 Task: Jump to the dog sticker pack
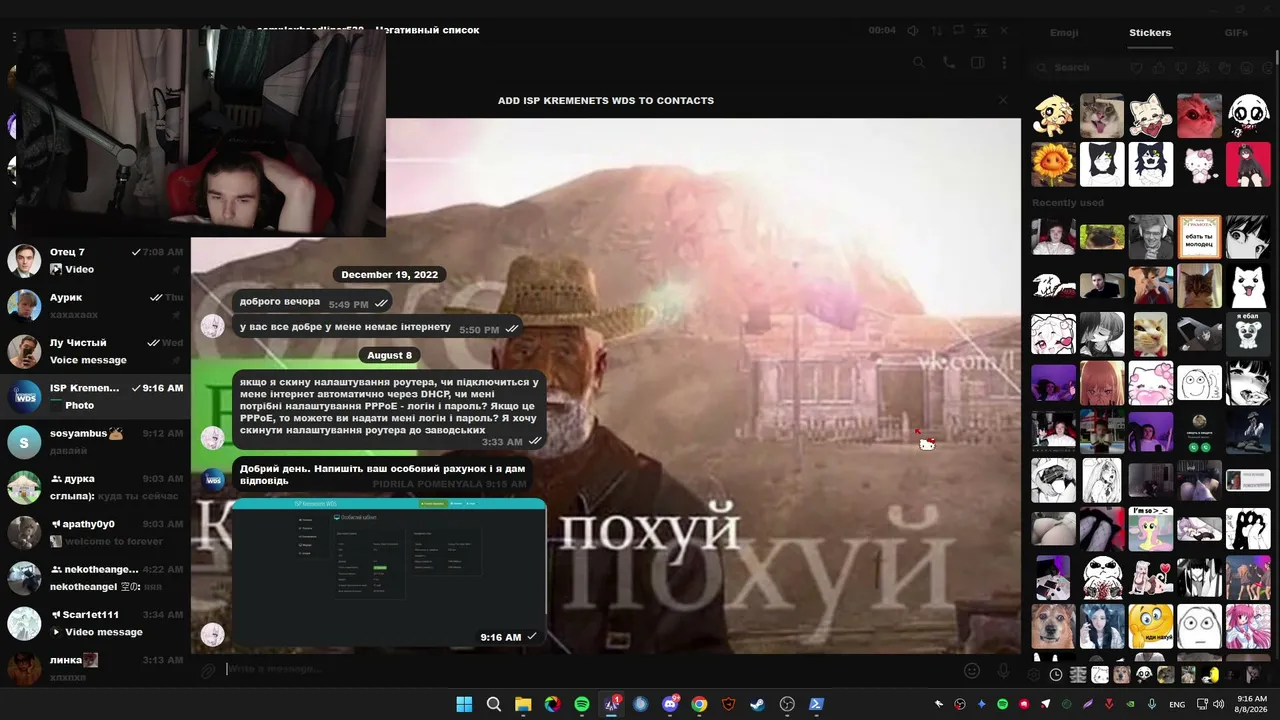point(1122,675)
